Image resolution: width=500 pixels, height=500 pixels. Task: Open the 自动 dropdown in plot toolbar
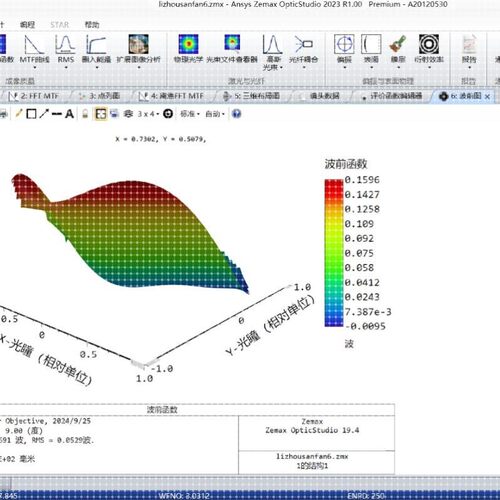(x=215, y=114)
